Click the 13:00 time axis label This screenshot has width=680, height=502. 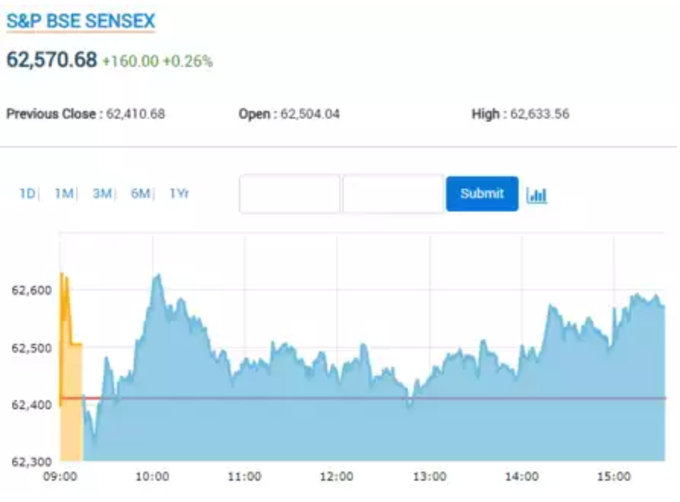click(x=429, y=476)
